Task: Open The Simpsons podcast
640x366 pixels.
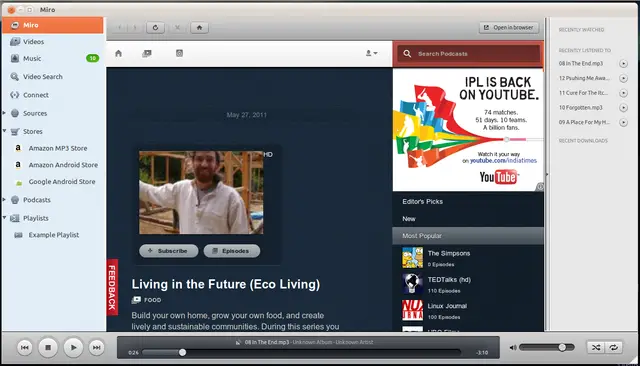Action: point(449,253)
